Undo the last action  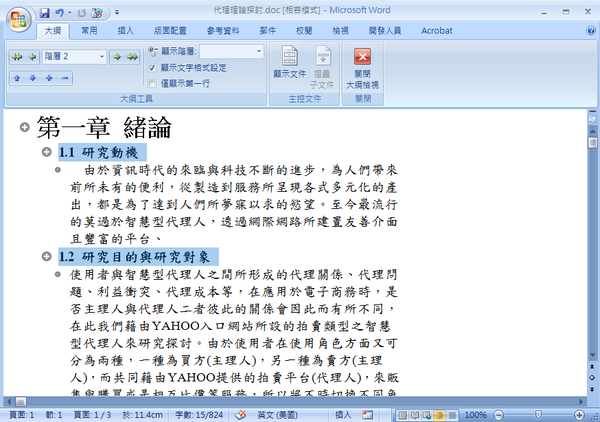59,13
